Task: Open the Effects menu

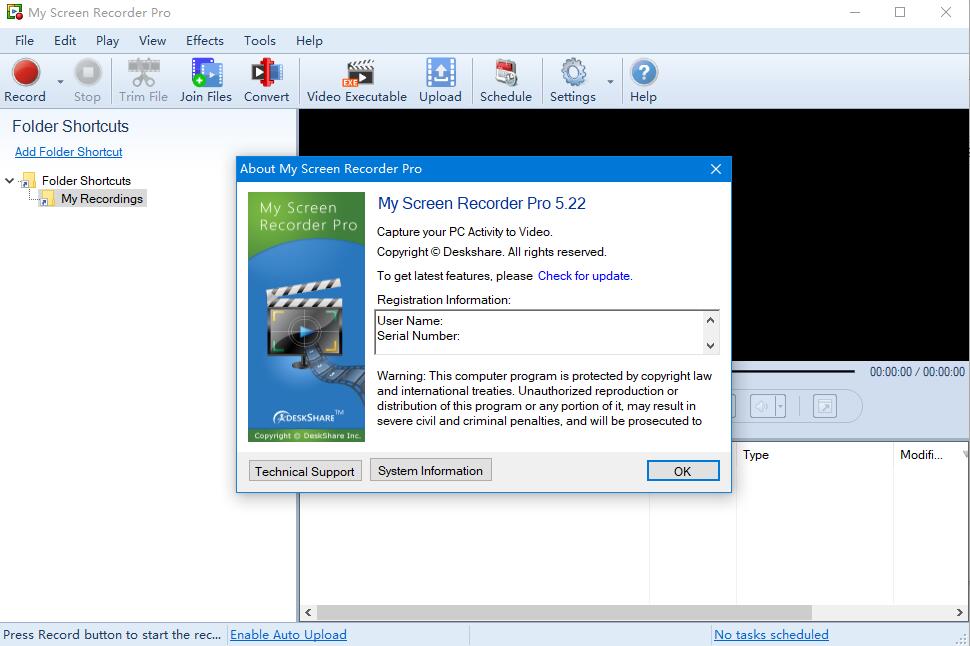Action: point(205,41)
